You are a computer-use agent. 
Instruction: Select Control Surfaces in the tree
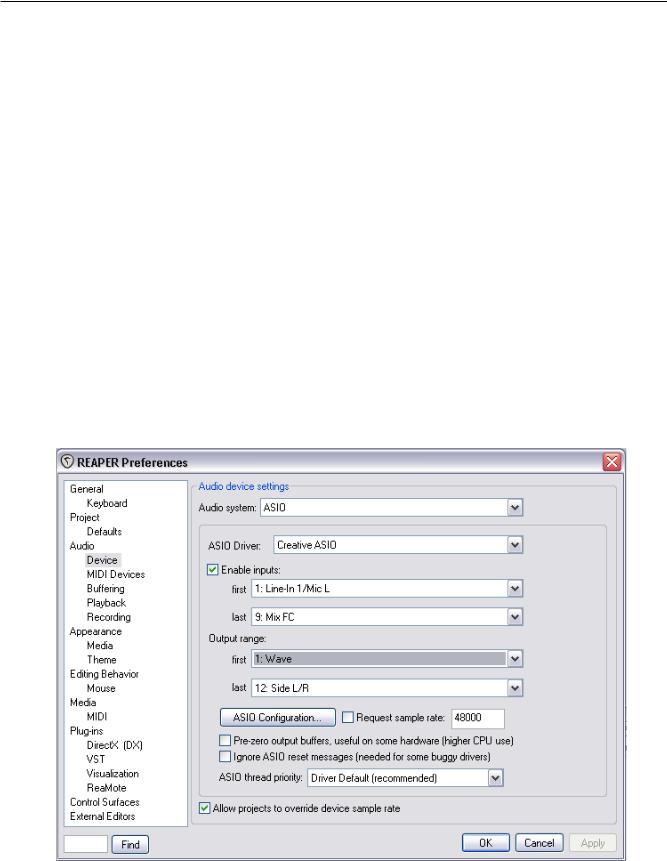[104, 802]
